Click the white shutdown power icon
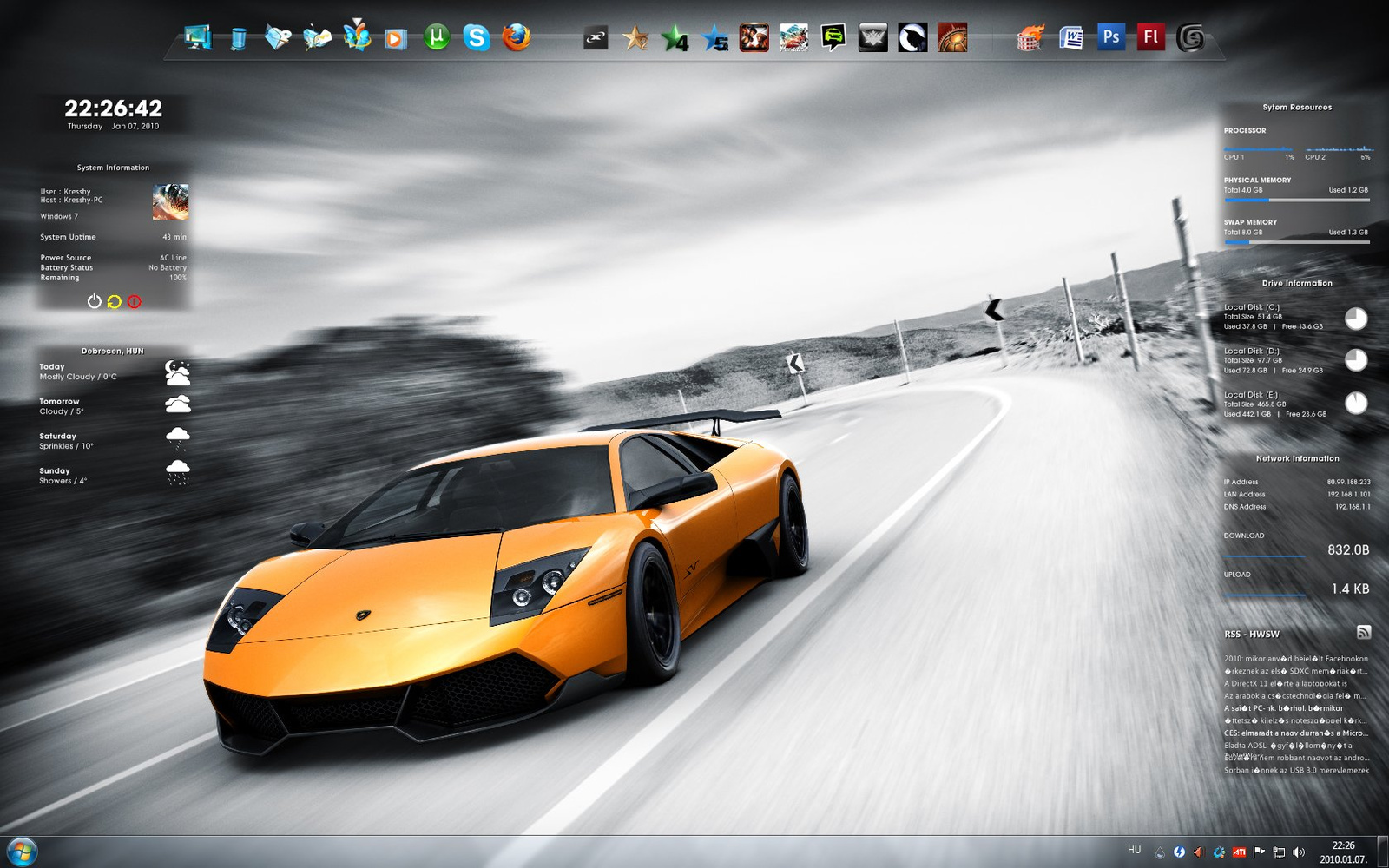Image resolution: width=1389 pixels, height=868 pixels. (95, 301)
